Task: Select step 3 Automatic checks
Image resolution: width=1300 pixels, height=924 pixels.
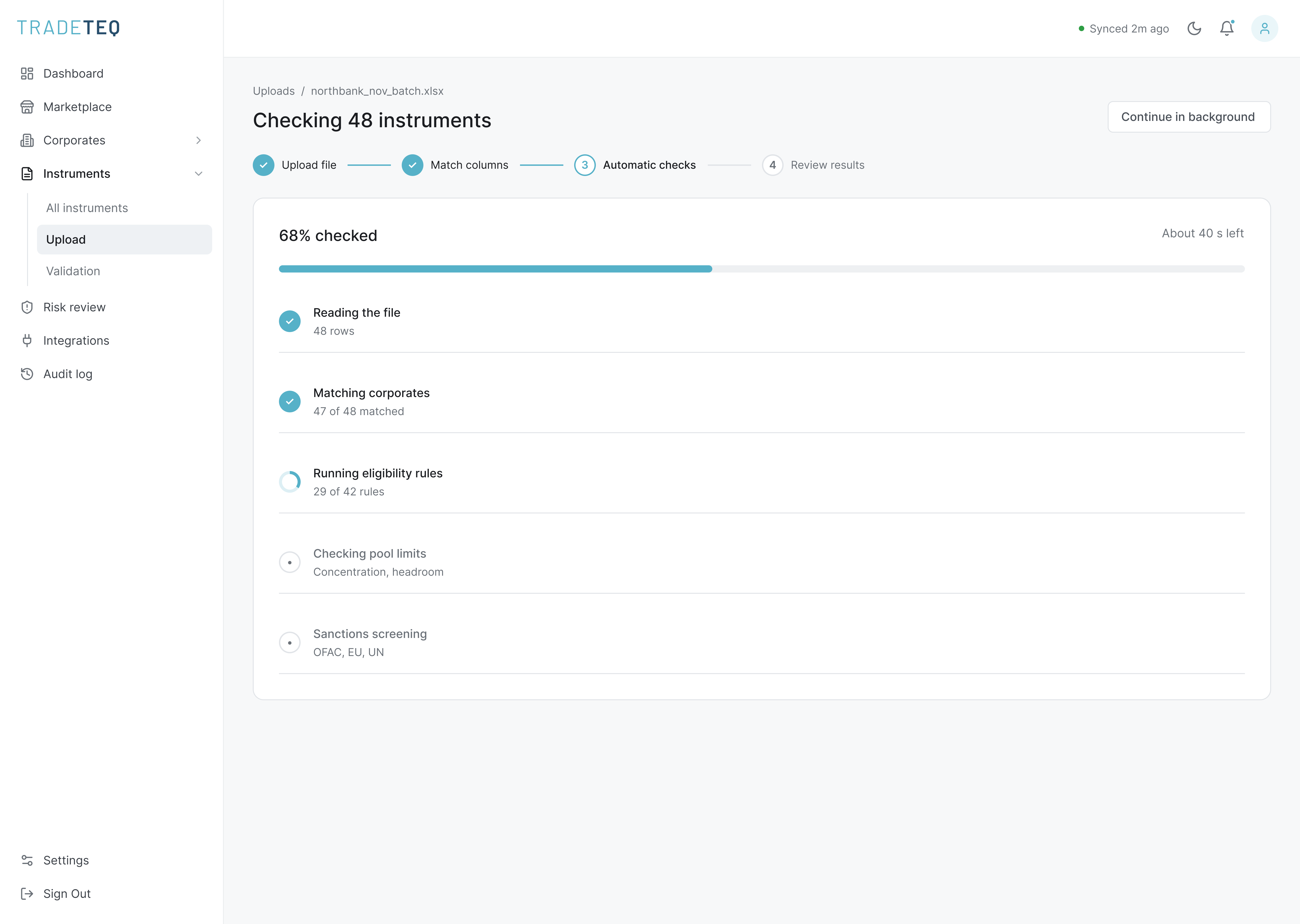Action: [635, 165]
